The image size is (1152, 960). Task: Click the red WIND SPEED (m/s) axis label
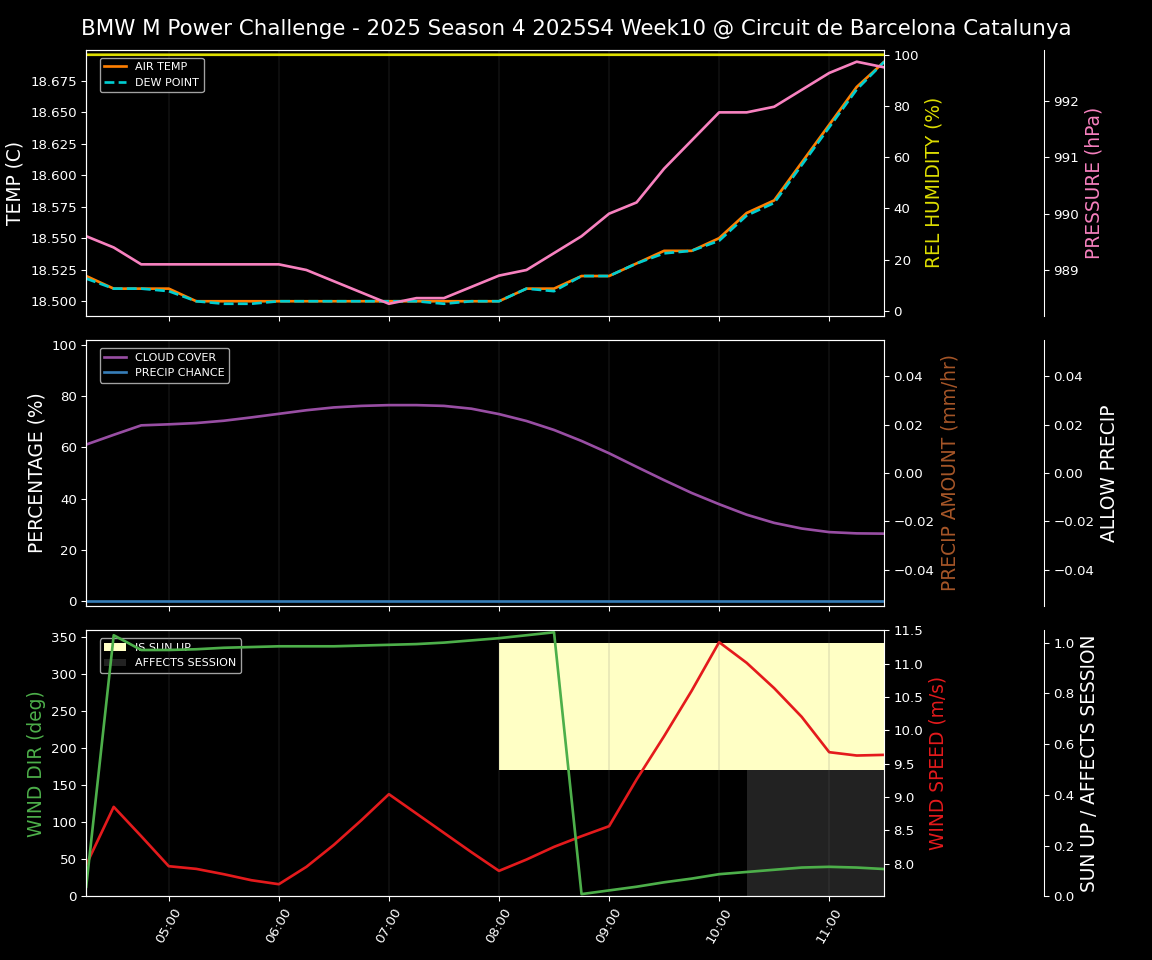pos(937,763)
